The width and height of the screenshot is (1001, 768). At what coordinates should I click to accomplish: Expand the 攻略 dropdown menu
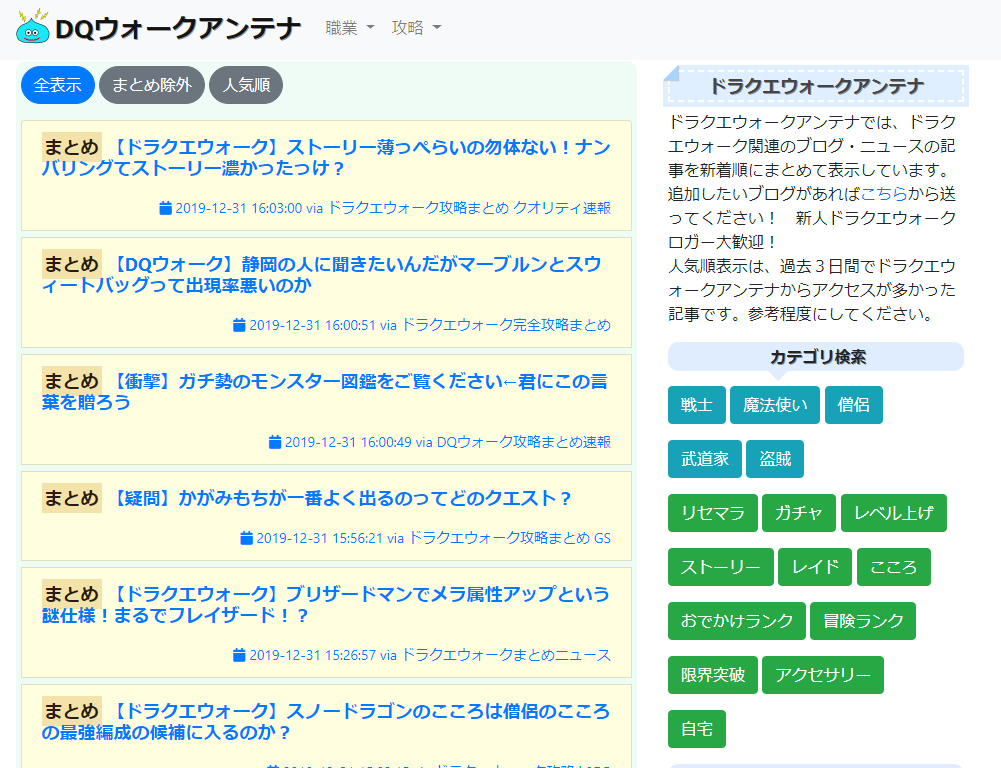click(416, 27)
